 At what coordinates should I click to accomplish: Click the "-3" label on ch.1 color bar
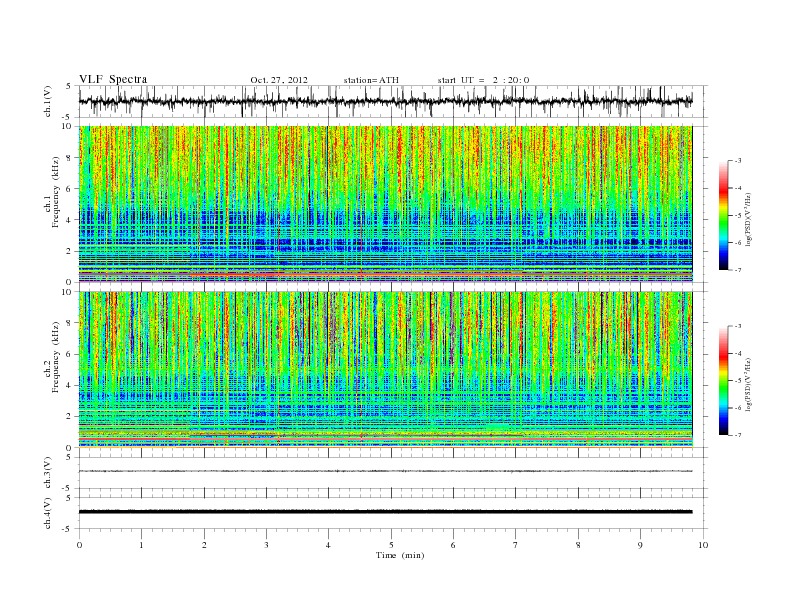(738, 161)
